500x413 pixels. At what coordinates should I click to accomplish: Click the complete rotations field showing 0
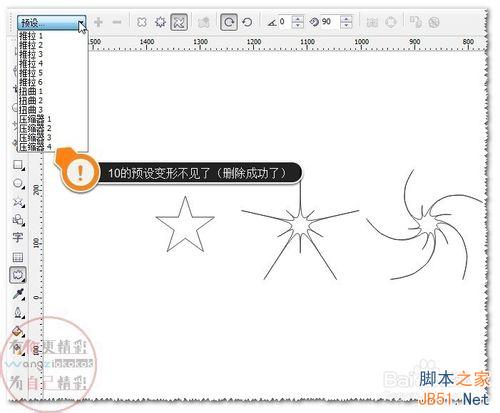tap(284, 22)
